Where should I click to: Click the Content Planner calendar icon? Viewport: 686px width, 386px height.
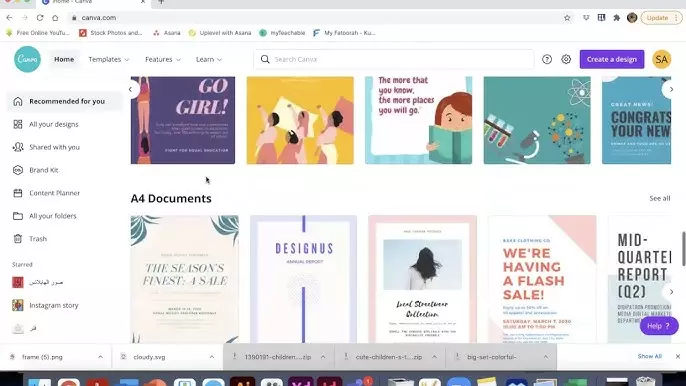pos(18,193)
